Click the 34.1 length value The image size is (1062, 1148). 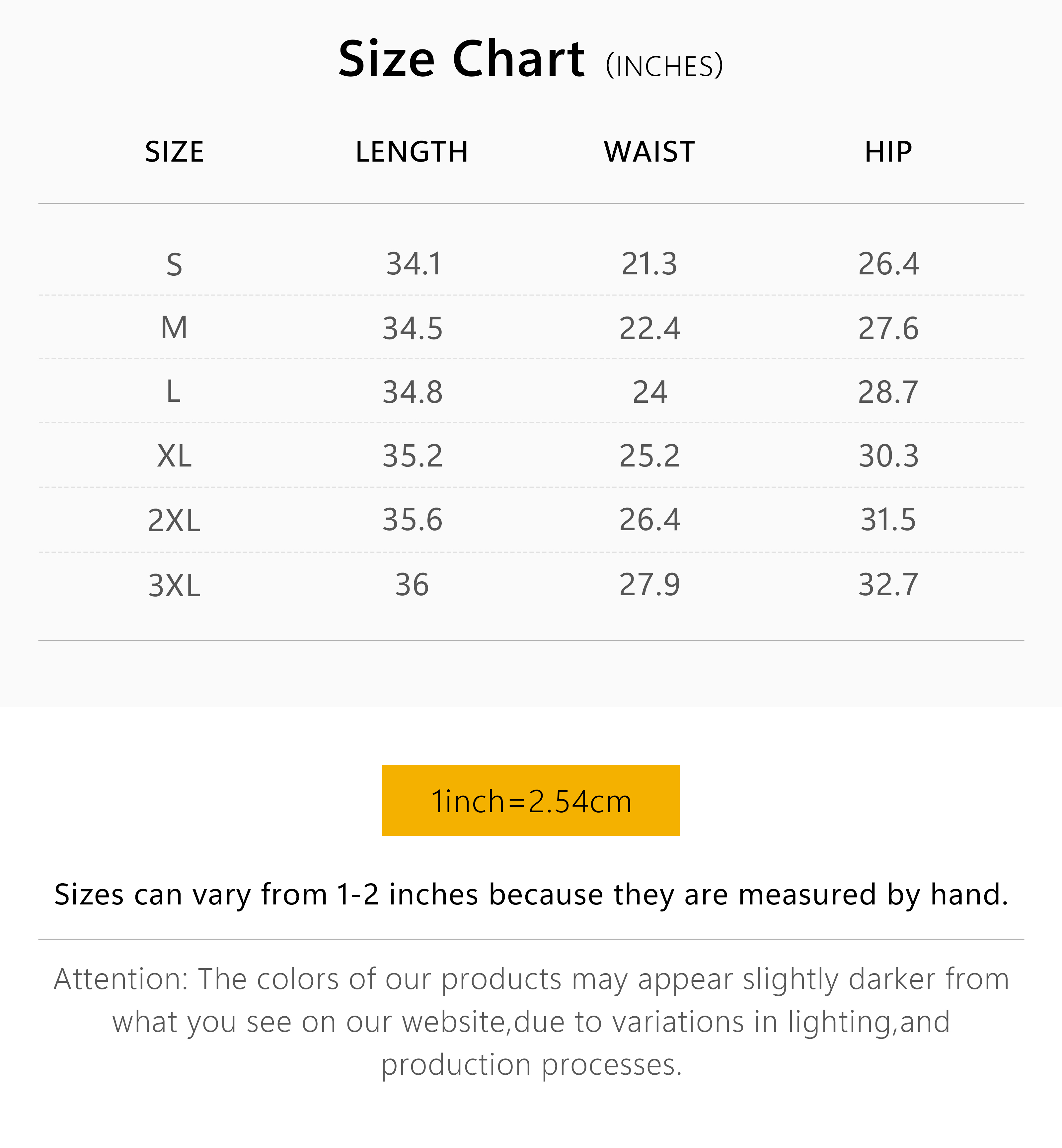414,264
